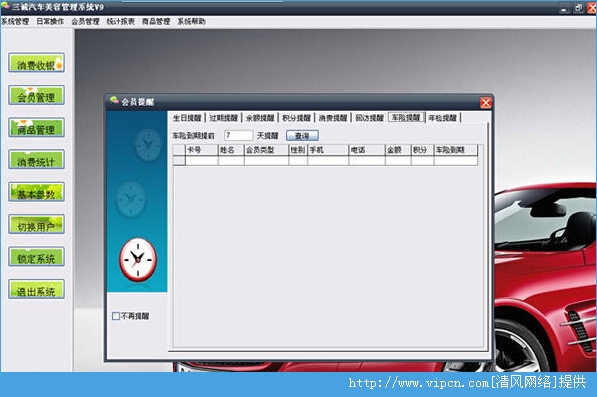This screenshot has height=397, width=597.
Task: Click the days input field showing 7
Action: tap(238, 135)
